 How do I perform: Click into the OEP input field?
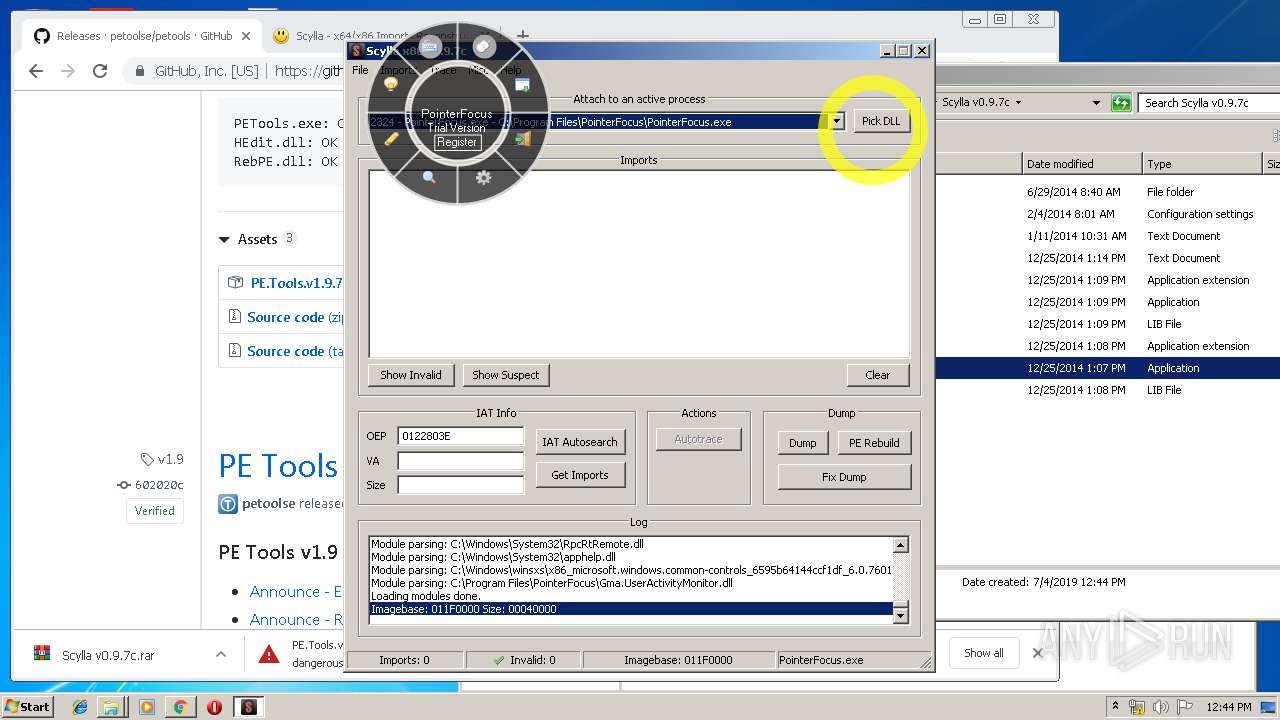pos(460,436)
